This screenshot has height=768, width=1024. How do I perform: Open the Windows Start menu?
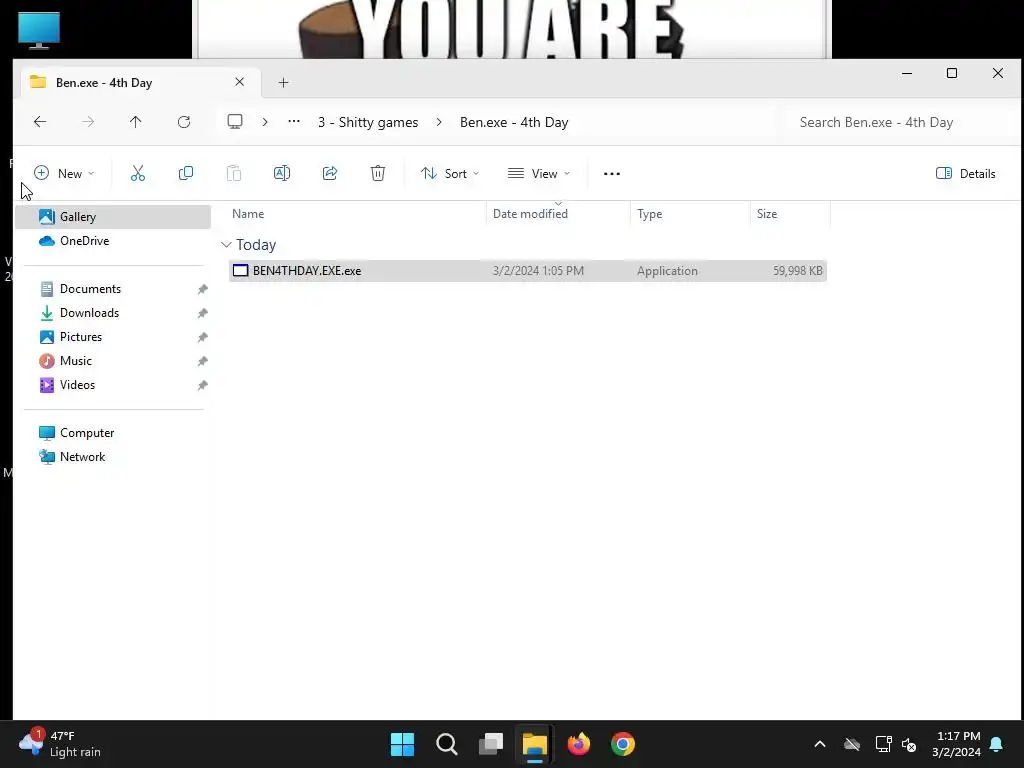[x=402, y=744]
